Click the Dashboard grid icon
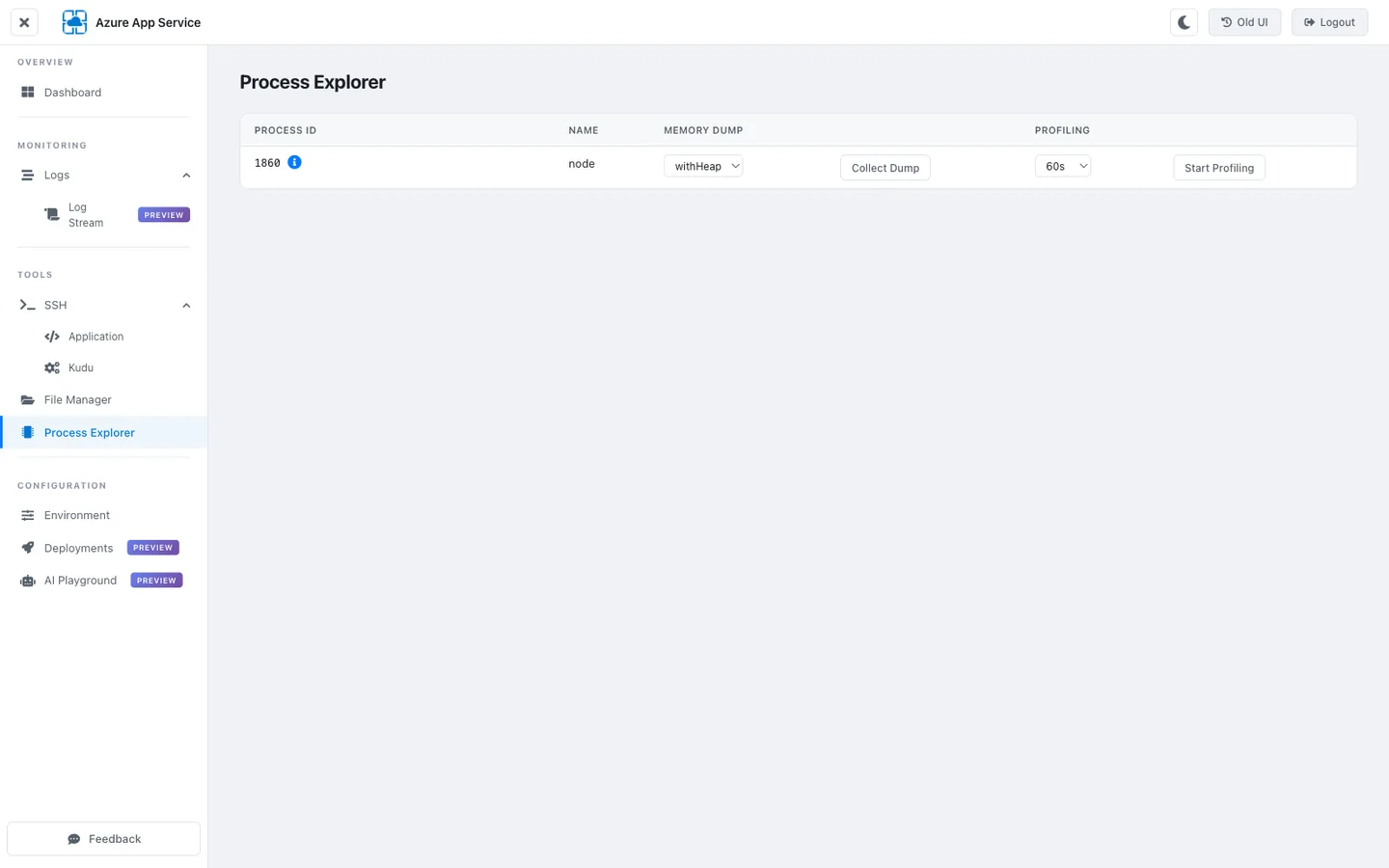The image size is (1389, 868). click(x=28, y=93)
